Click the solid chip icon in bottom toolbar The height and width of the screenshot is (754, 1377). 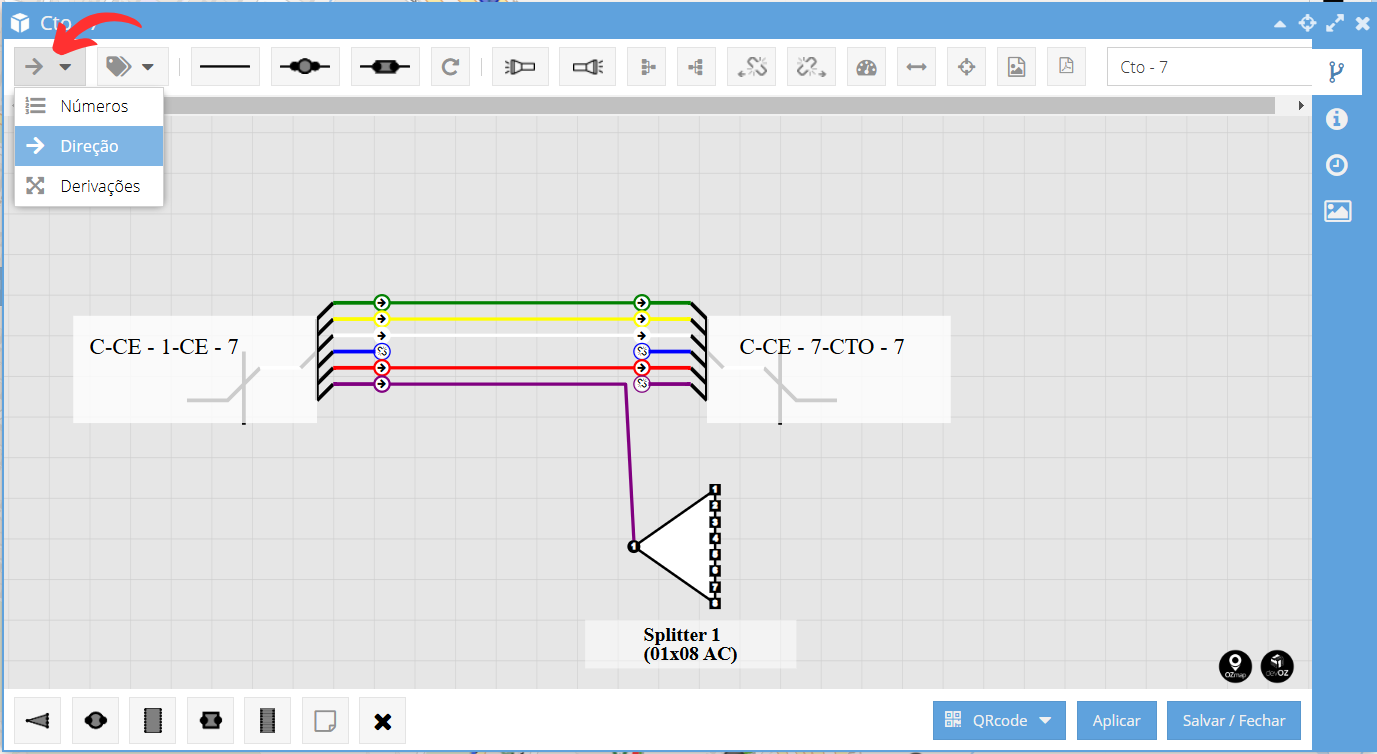(153, 720)
